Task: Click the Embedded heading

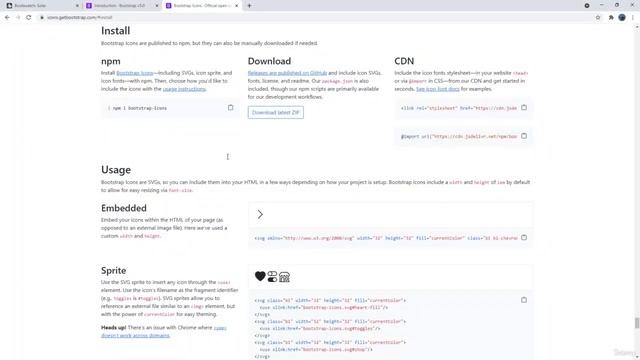Action: coord(124,208)
